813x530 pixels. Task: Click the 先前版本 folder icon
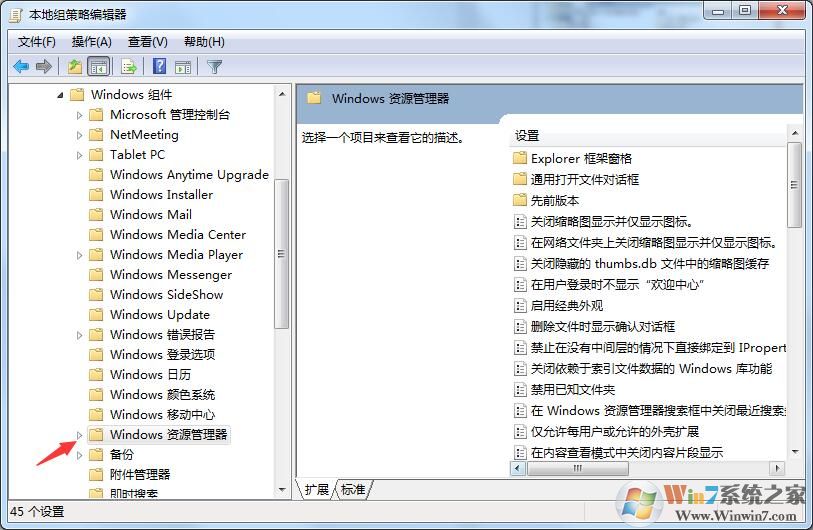[520, 200]
